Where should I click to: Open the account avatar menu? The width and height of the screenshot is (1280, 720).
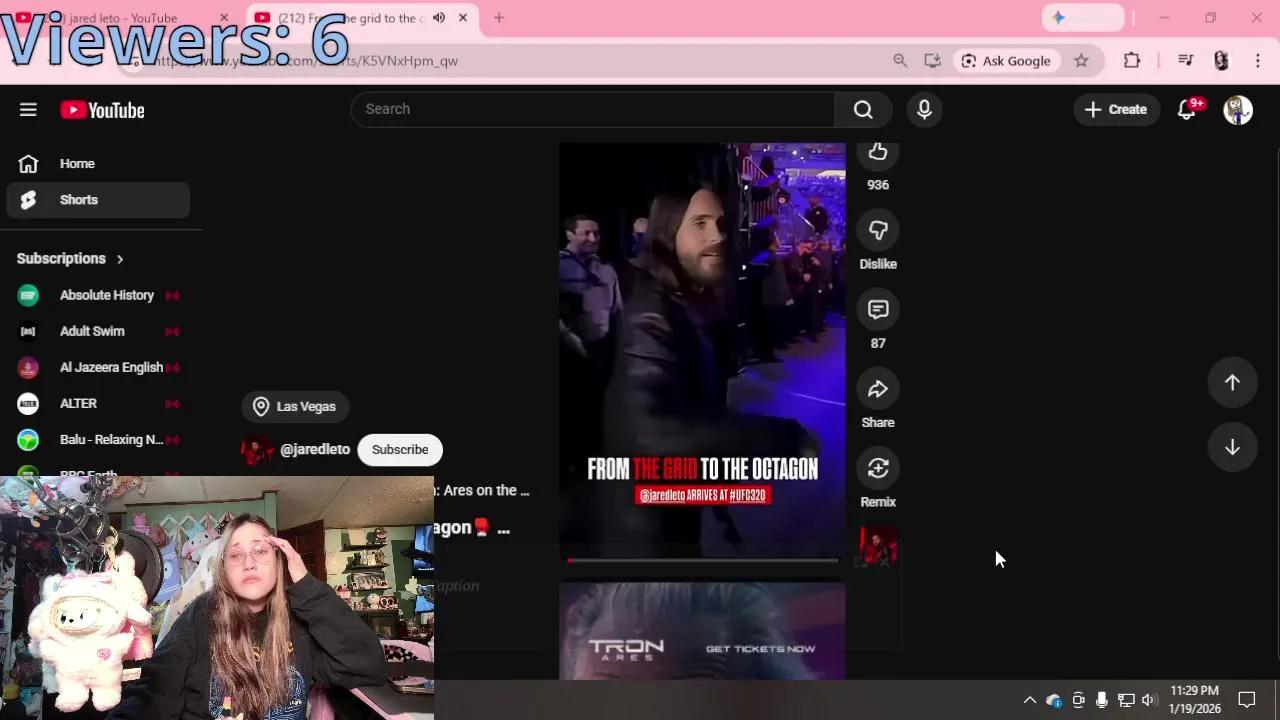pyautogui.click(x=1238, y=109)
